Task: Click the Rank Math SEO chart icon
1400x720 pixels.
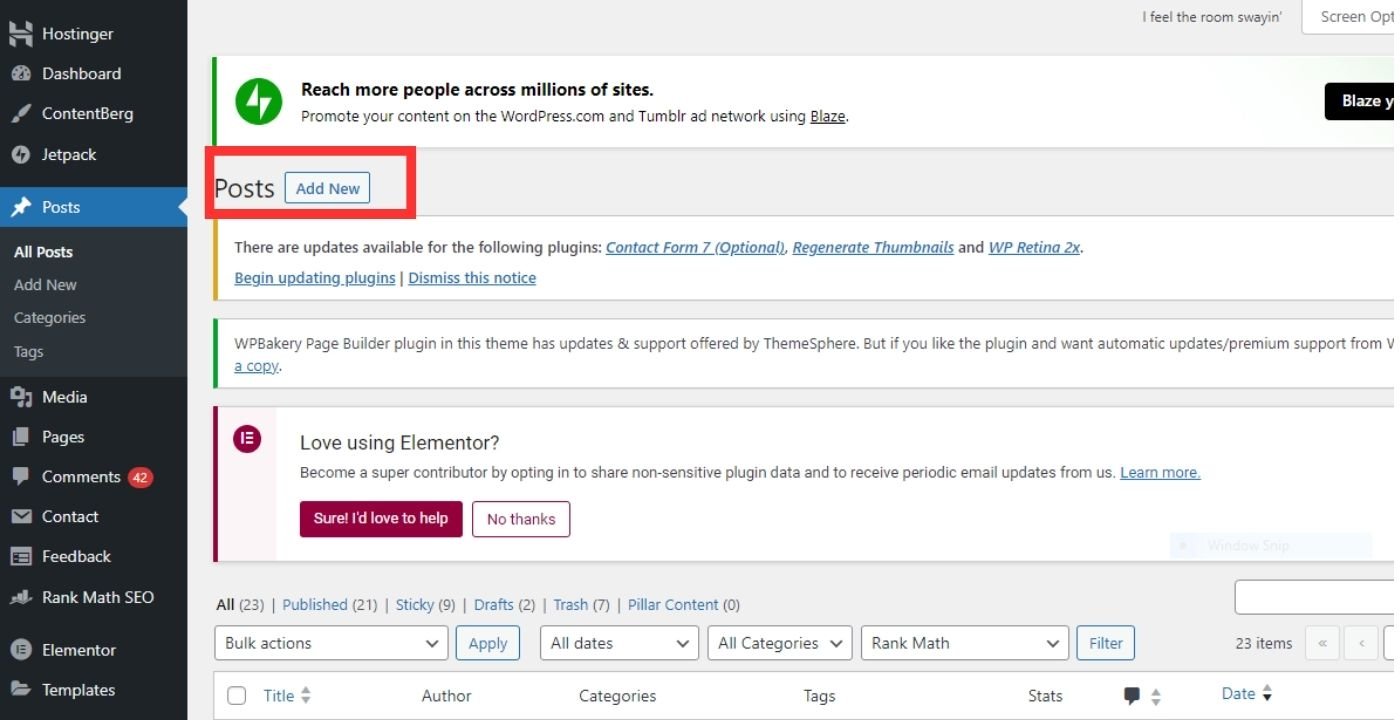Action: pyautogui.click(x=20, y=598)
